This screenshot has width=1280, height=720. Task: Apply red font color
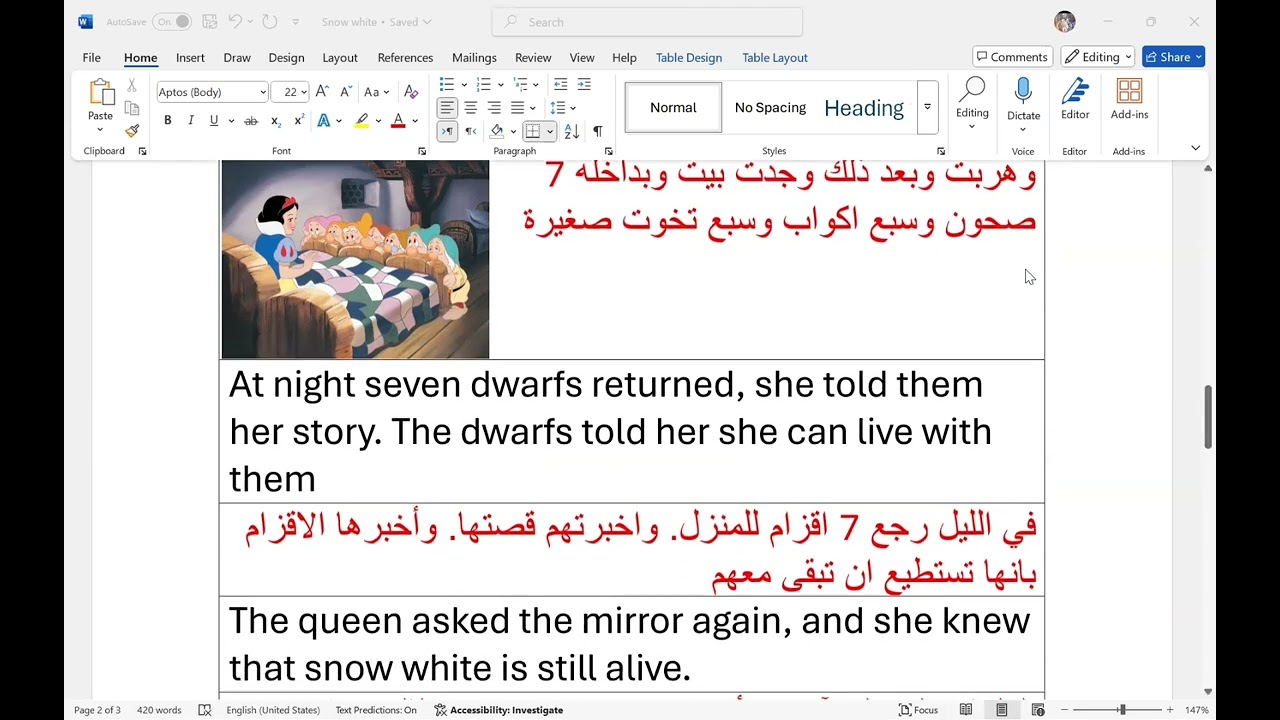pos(398,121)
